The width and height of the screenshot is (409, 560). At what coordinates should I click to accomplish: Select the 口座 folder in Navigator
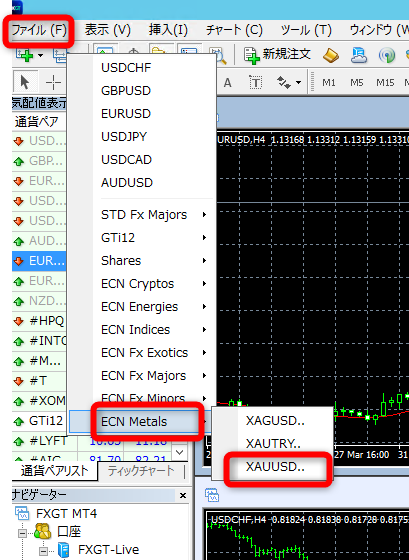pos(69,532)
